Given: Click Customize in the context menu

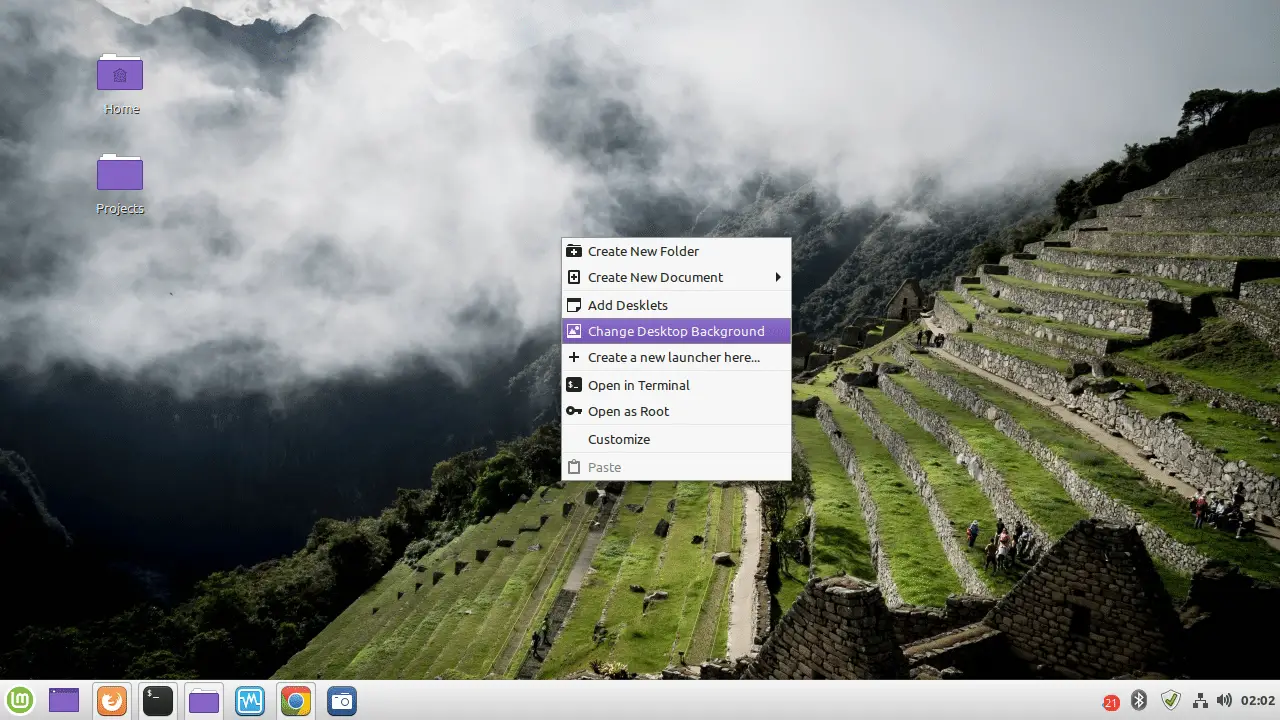Looking at the screenshot, I should [619, 439].
